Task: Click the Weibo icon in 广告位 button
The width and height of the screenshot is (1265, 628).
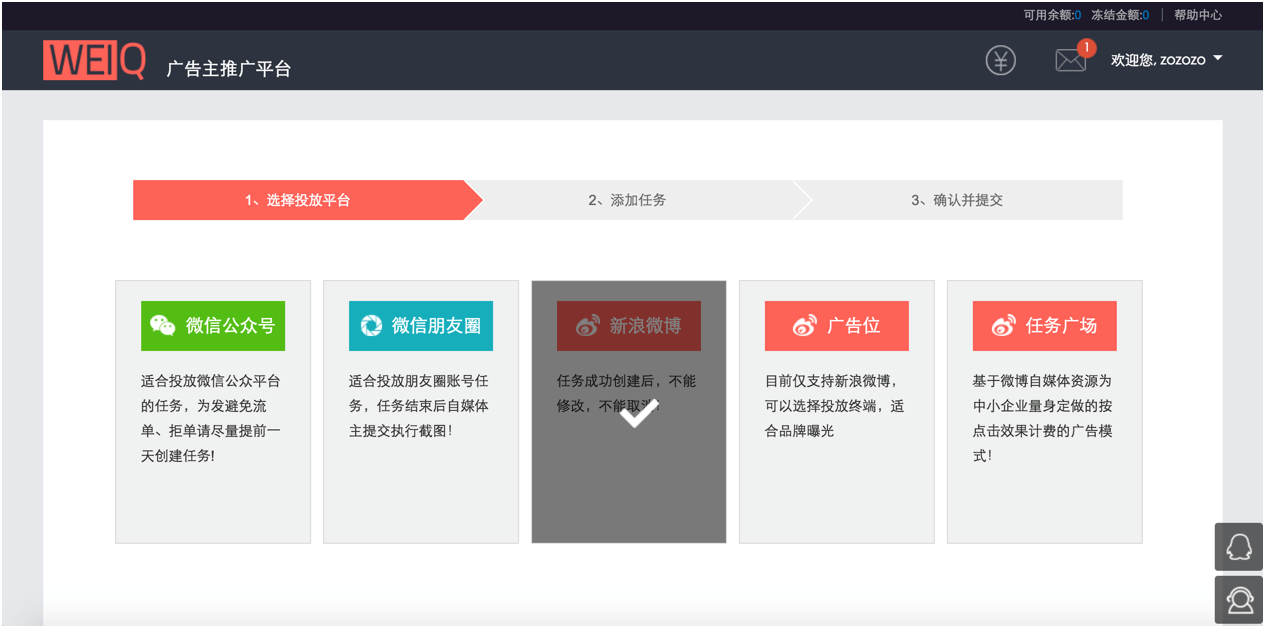Action: 804,326
